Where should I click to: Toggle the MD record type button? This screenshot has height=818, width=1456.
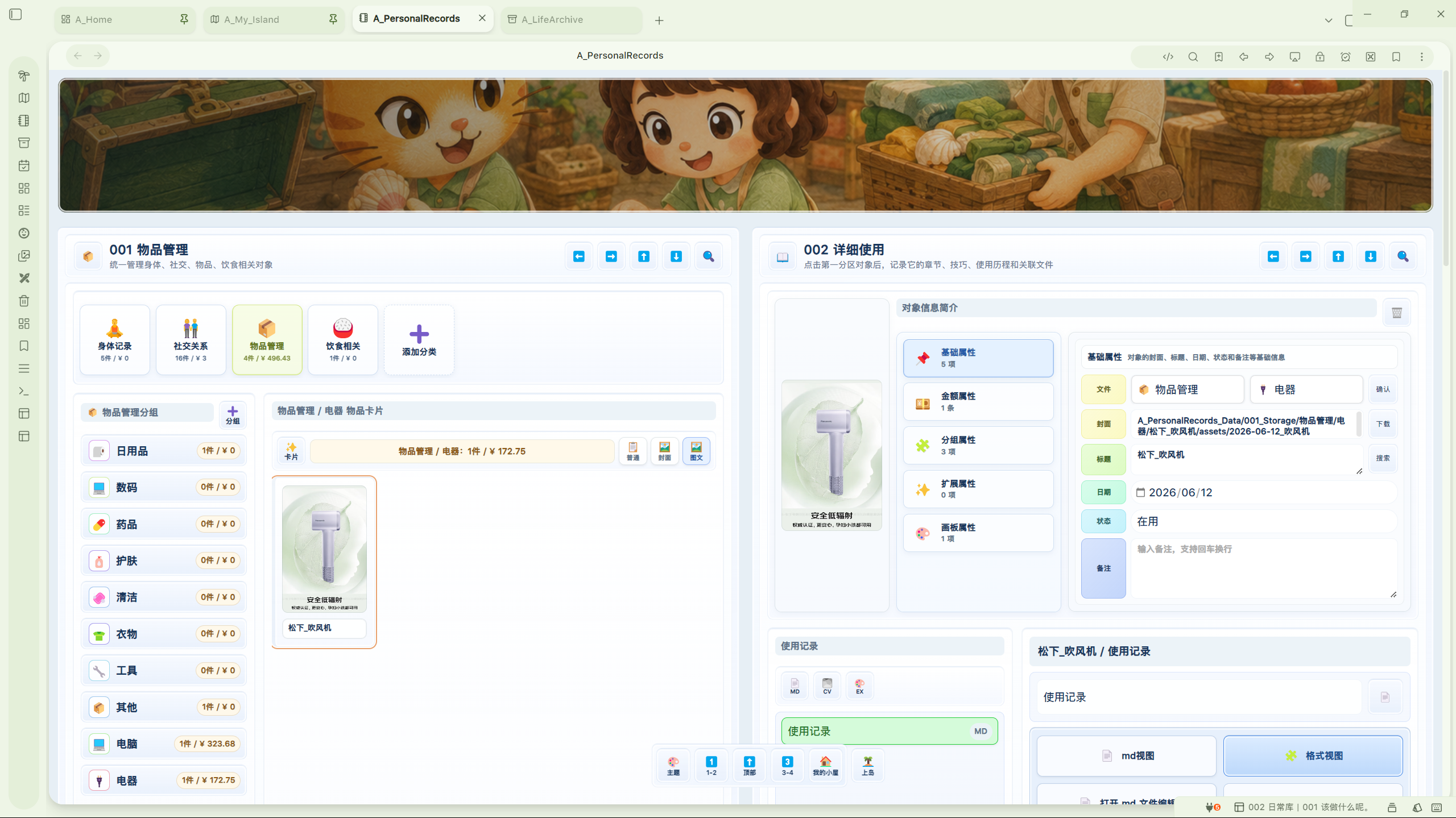[795, 686]
